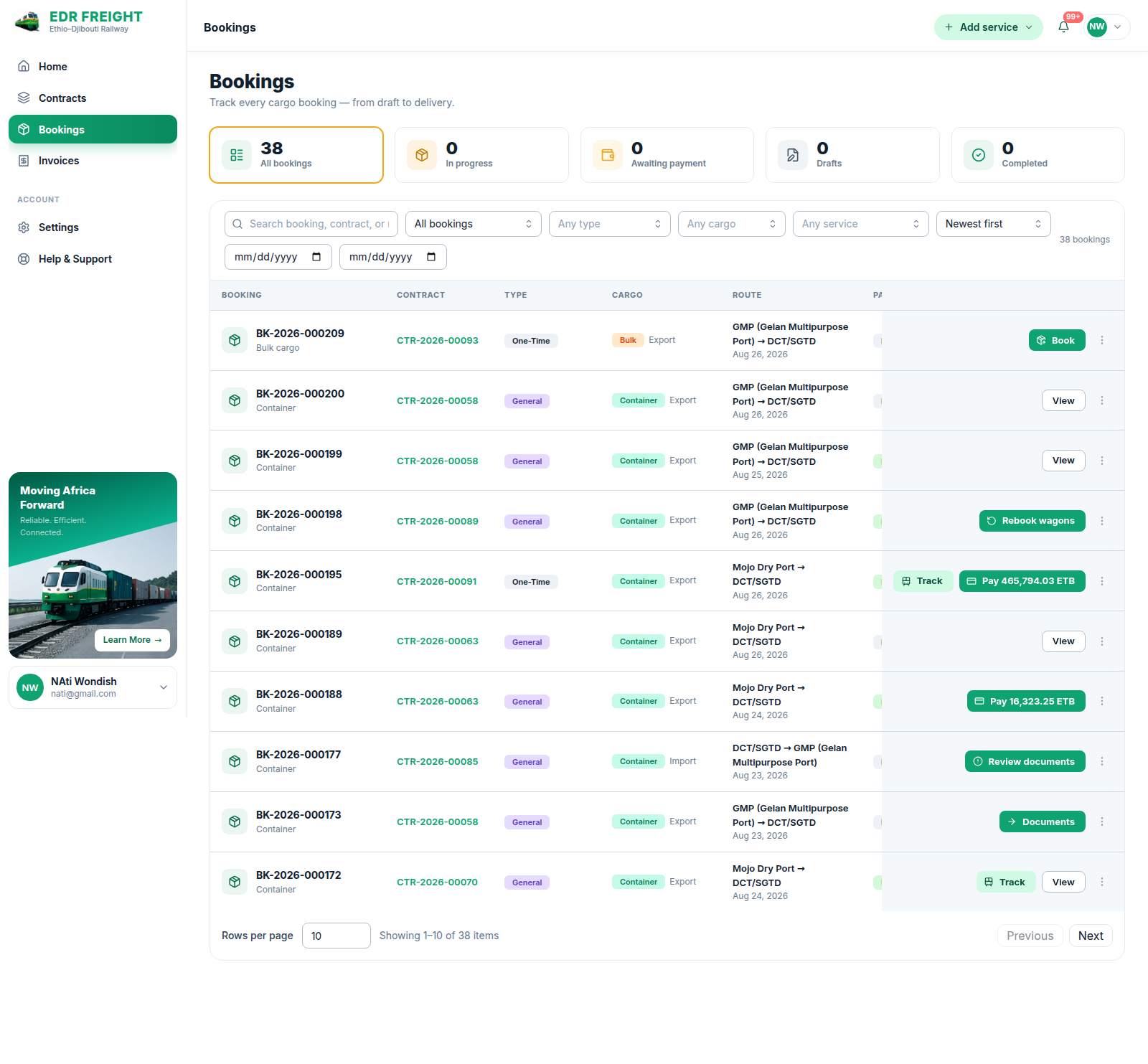Open kebab menu for BK-2026-000177
Image resolution: width=1148 pixels, height=1064 pixels.
[x=1102, y=762]
